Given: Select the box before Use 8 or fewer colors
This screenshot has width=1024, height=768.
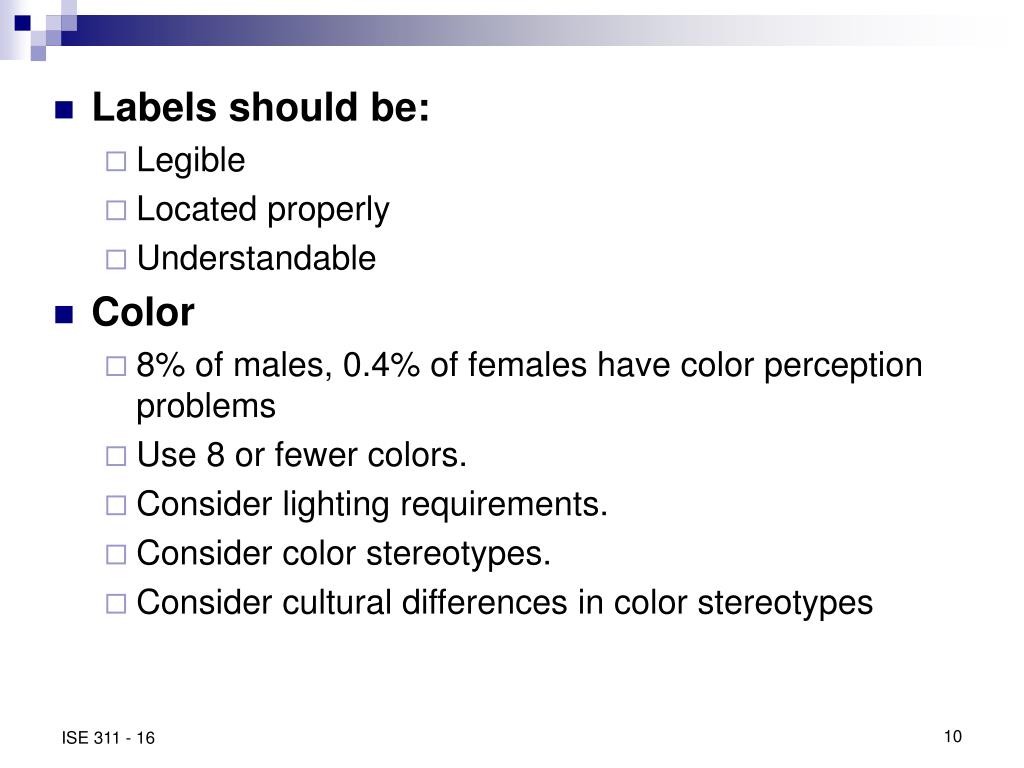Looking at the screenshot, I should click(x=116, y=456).
